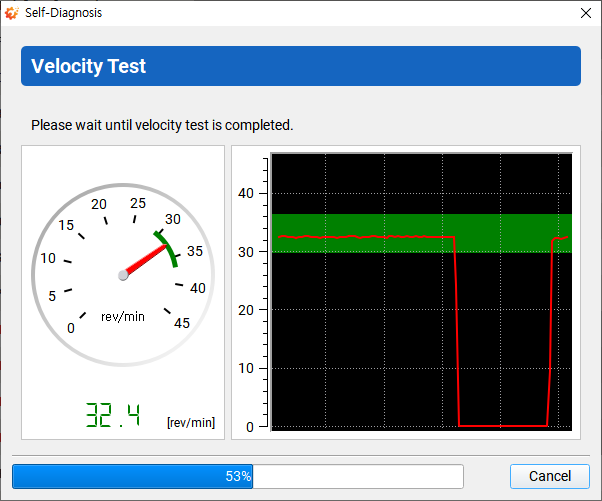Click the [rev/min] unit label beside readout
Viewport: 602px width, 501px height.
190,423
